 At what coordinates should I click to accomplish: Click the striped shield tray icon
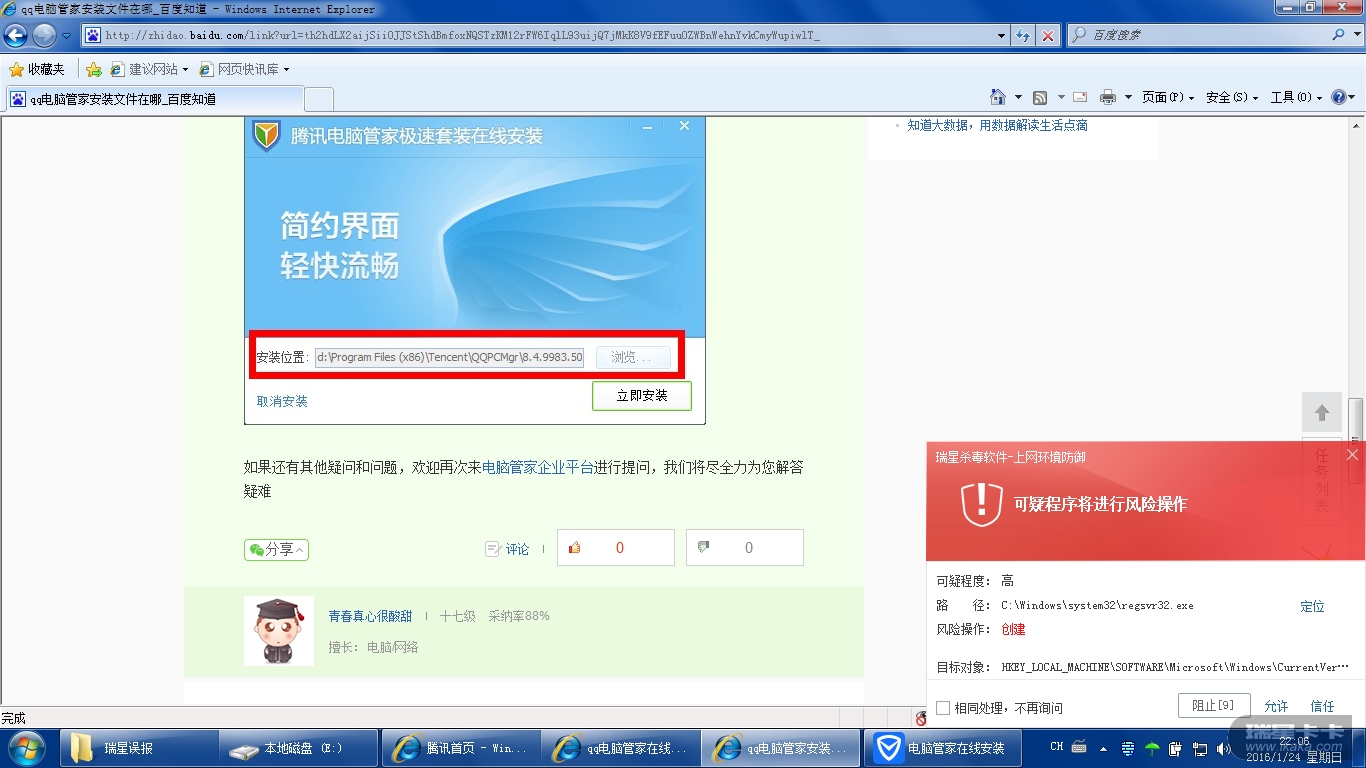coord(1128,748)
